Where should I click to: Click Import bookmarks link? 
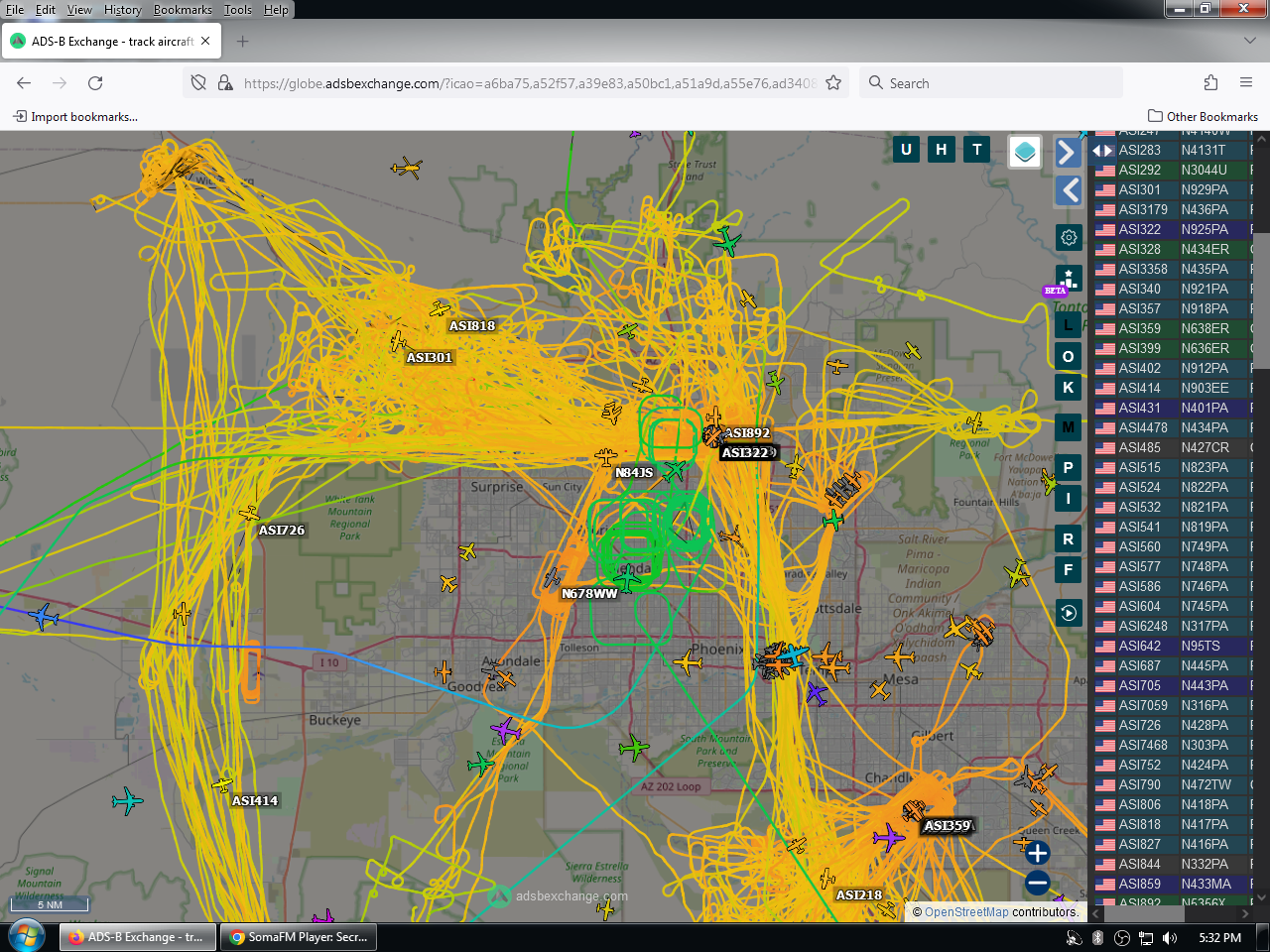click(x=75, y=117)
